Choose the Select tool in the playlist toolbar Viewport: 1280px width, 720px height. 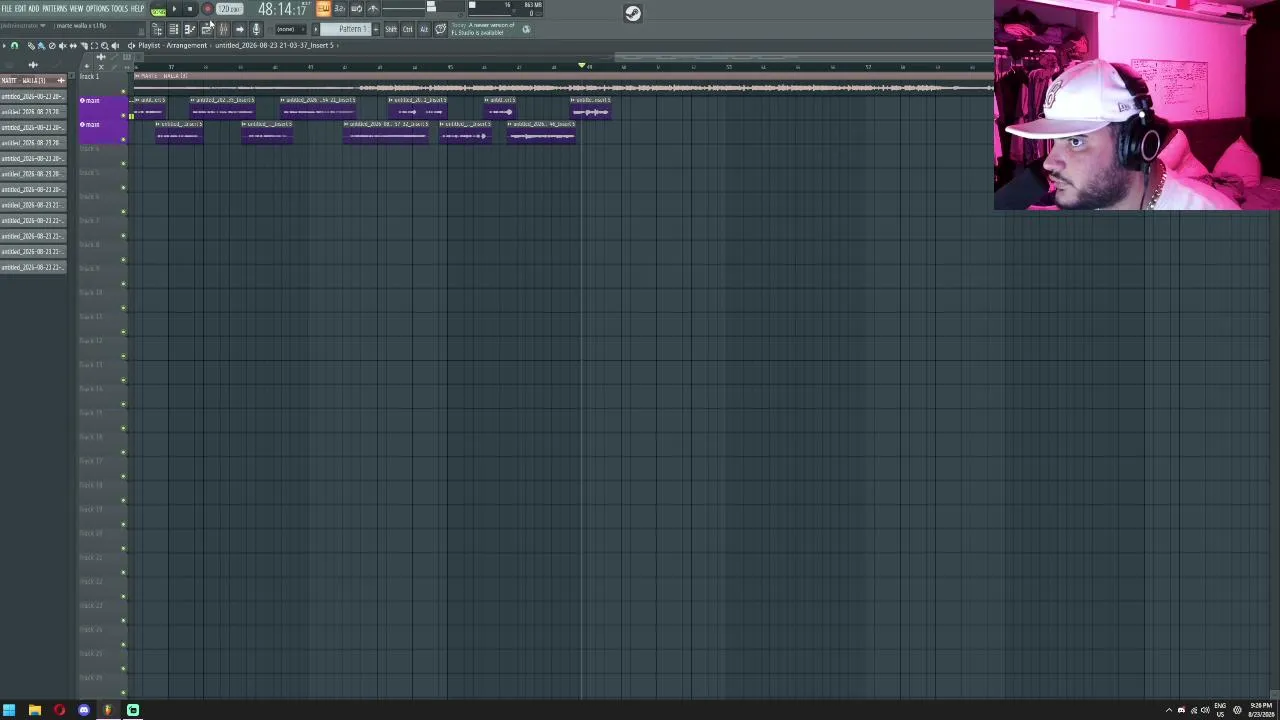click(x=94, y=46)
